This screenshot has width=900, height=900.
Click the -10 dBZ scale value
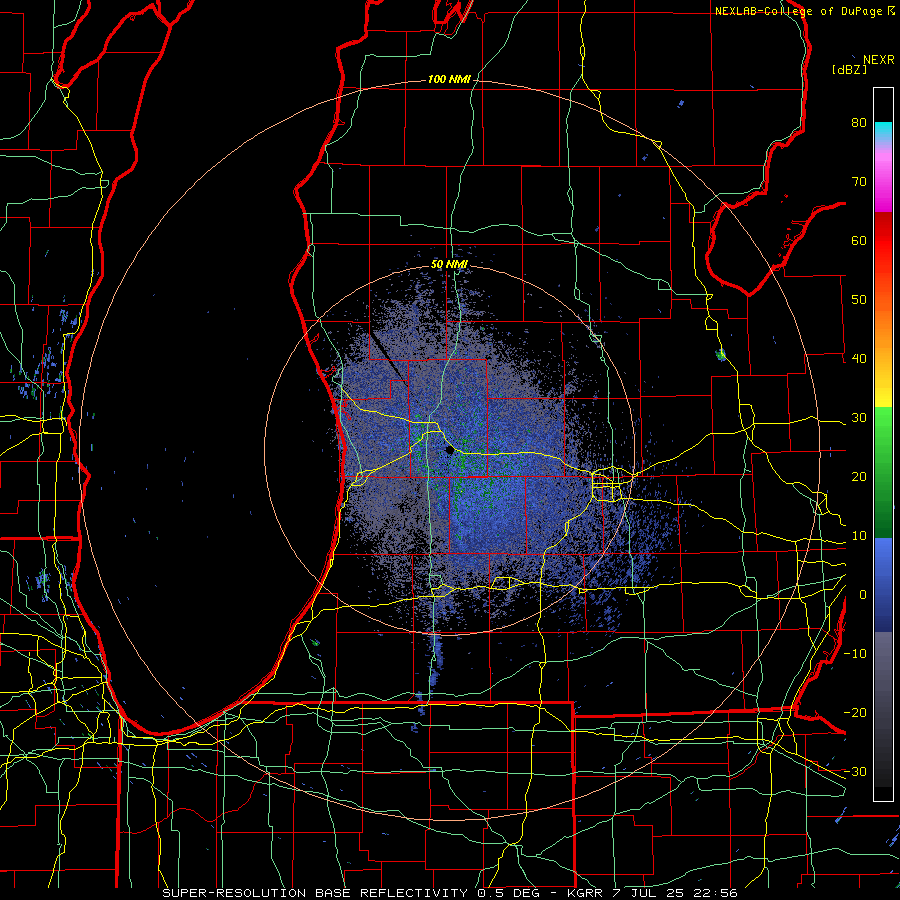(855, 653)
